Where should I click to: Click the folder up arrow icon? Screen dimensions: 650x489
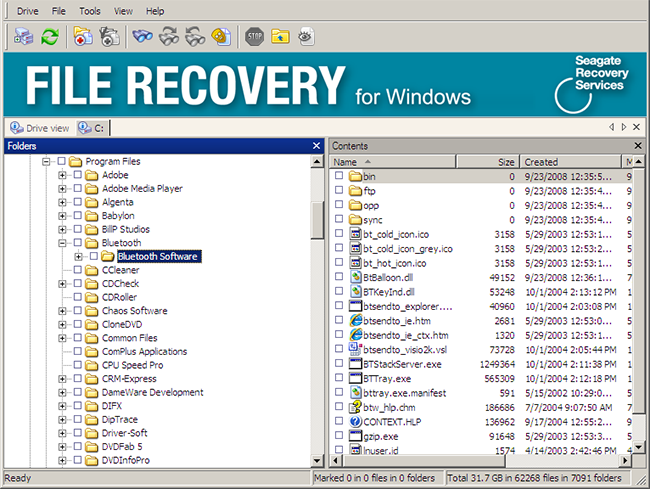[x=280, y=37]
